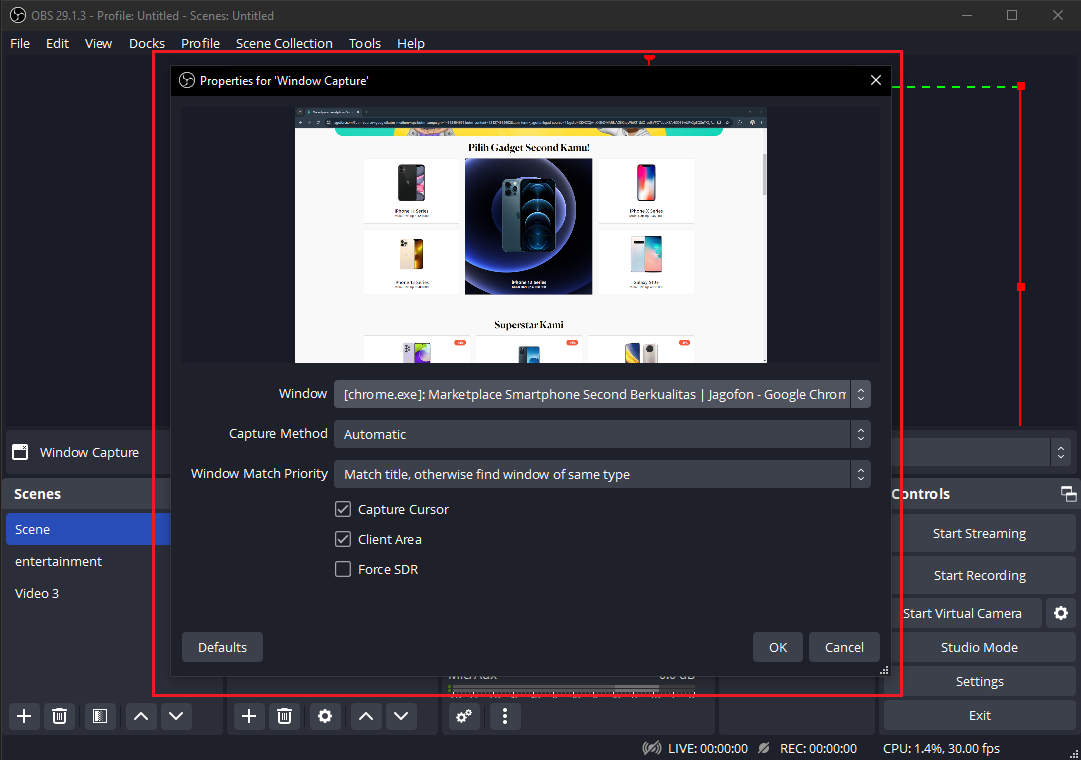1081x760 pixels.
Task: Click the LIVE status icon
Action: pos(651,748)
